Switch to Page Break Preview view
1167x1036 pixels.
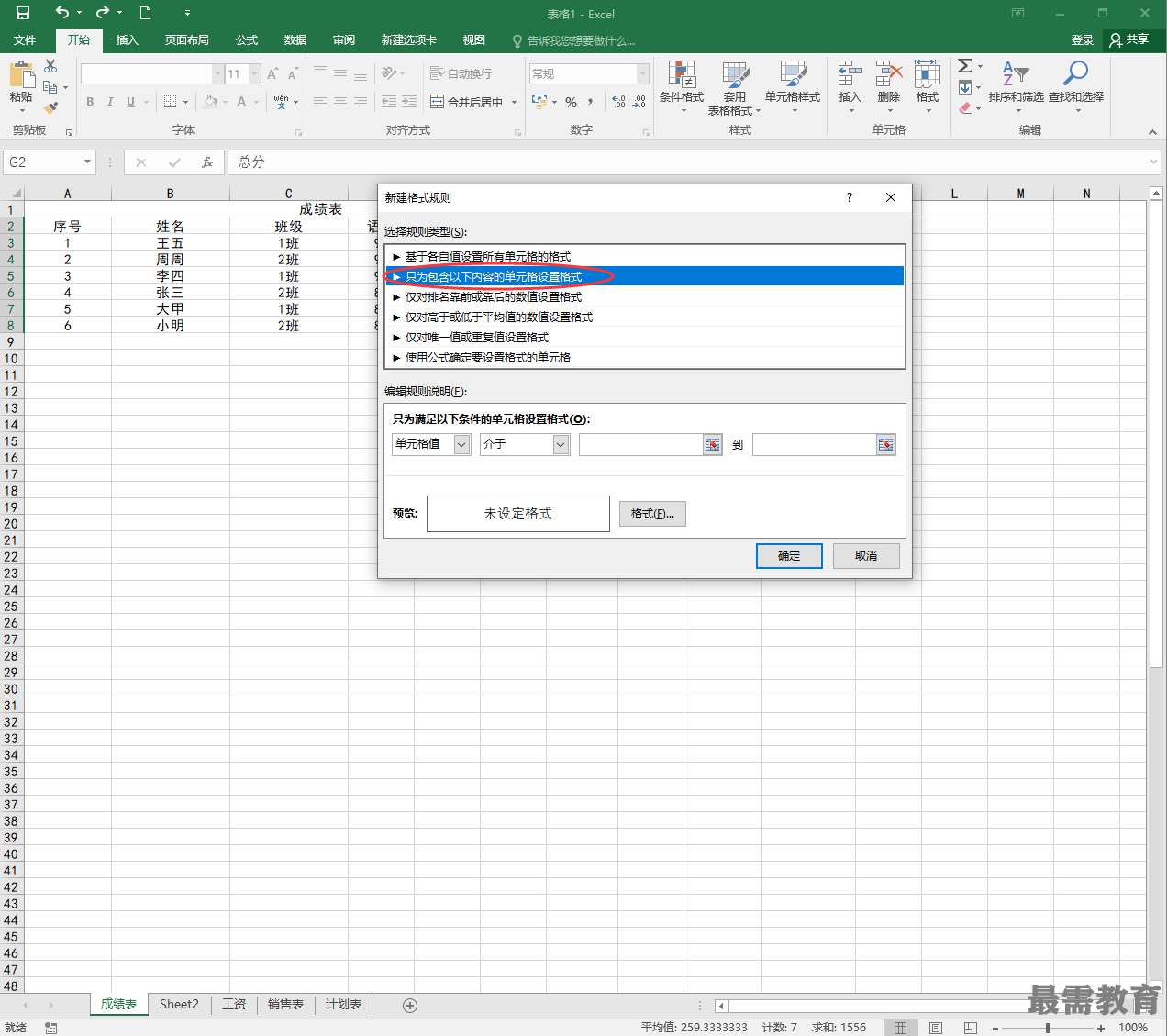pyautogui.click(x=971, y=1028)
